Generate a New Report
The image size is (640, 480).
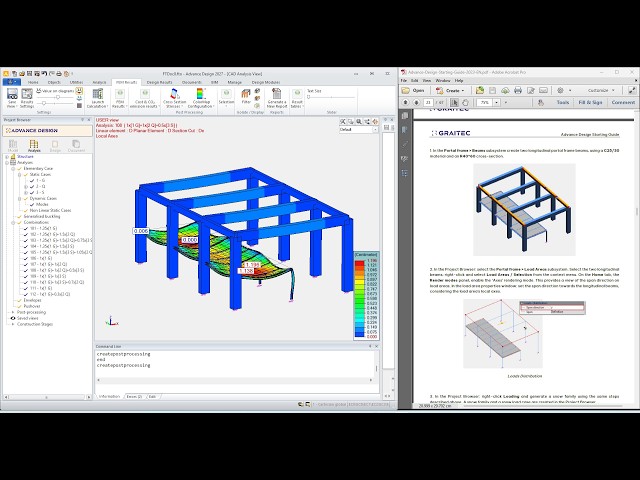(277, 98)
